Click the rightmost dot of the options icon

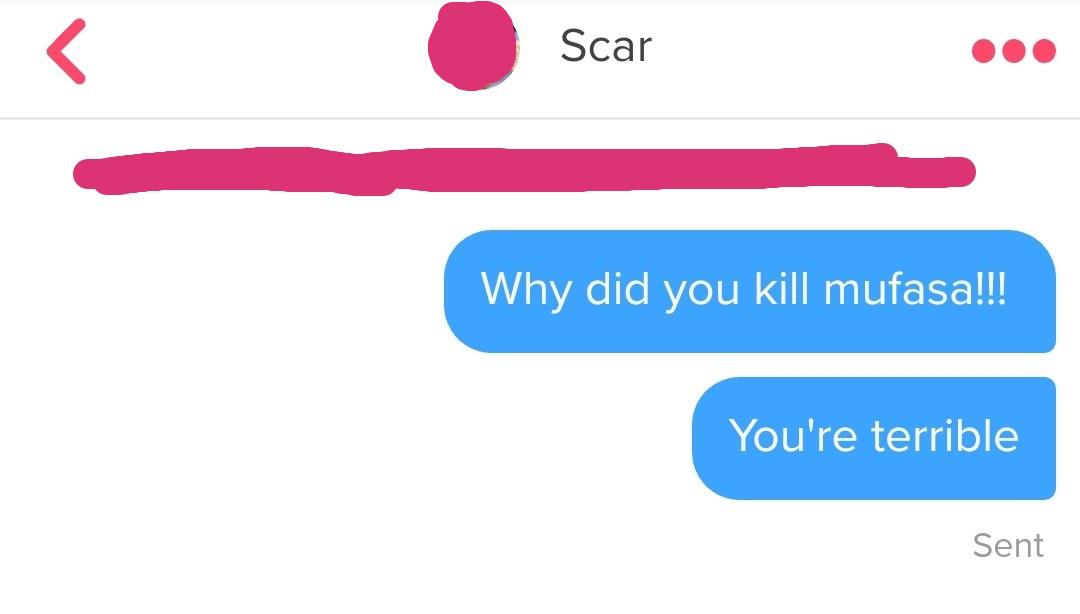[1044, 51]
